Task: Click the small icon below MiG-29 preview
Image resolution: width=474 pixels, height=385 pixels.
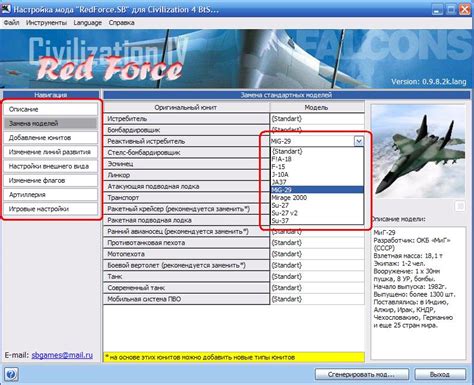Action: coord(460,206)
